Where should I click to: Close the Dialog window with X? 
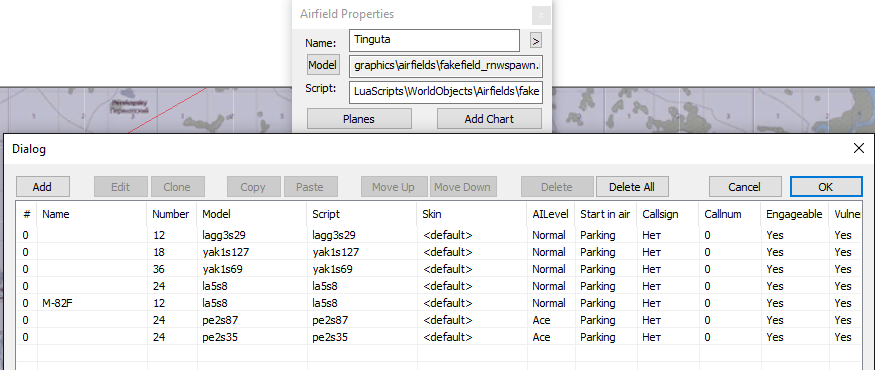859,148
